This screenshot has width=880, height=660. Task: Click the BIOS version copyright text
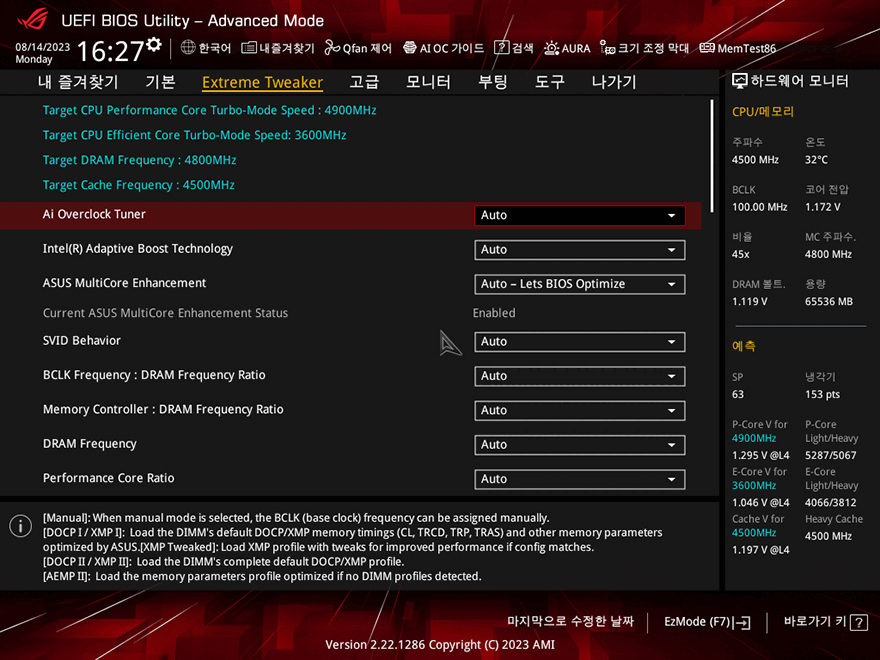click(439, 645)
